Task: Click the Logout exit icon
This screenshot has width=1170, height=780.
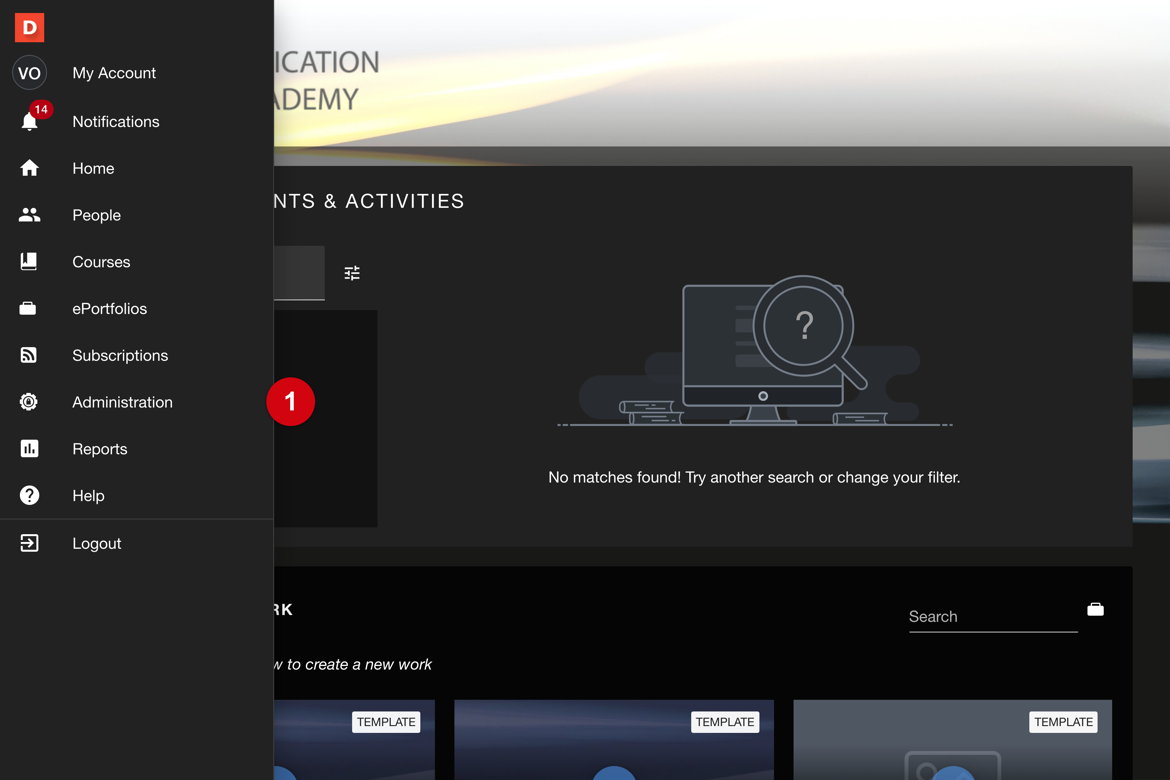Action: click(x=29, y=543)
